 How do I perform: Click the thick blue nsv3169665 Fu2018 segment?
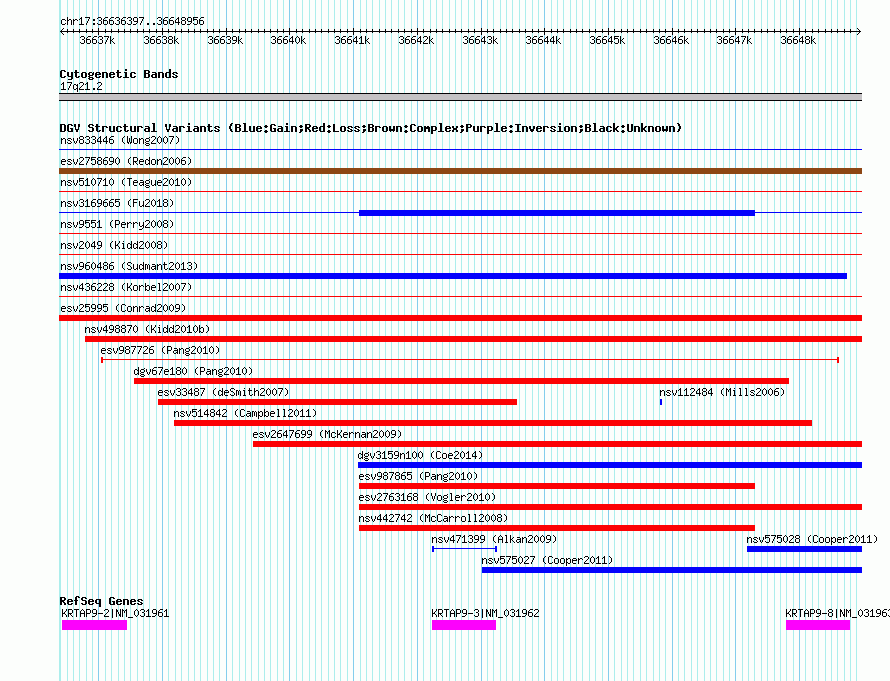click(x=557, y=213)
